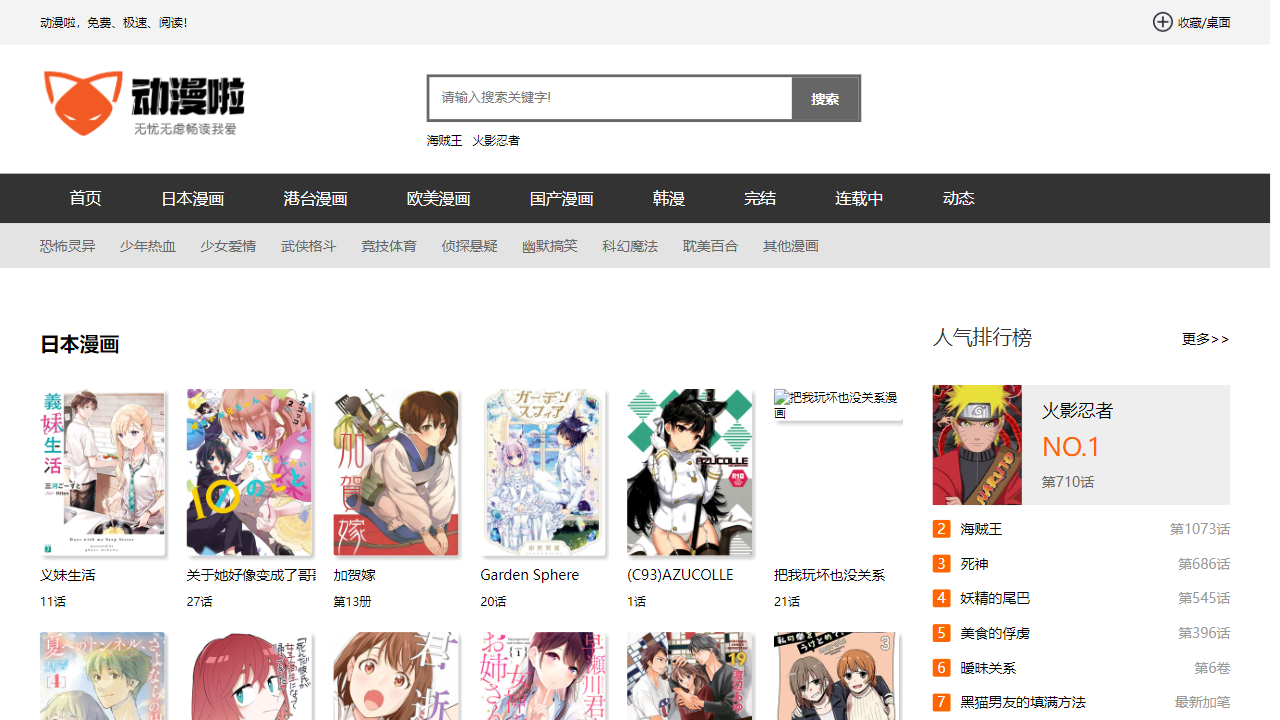The image size is (1280, 720).
Task: Open 暧昧关系 in the ranking list
Action: point(988,668)
